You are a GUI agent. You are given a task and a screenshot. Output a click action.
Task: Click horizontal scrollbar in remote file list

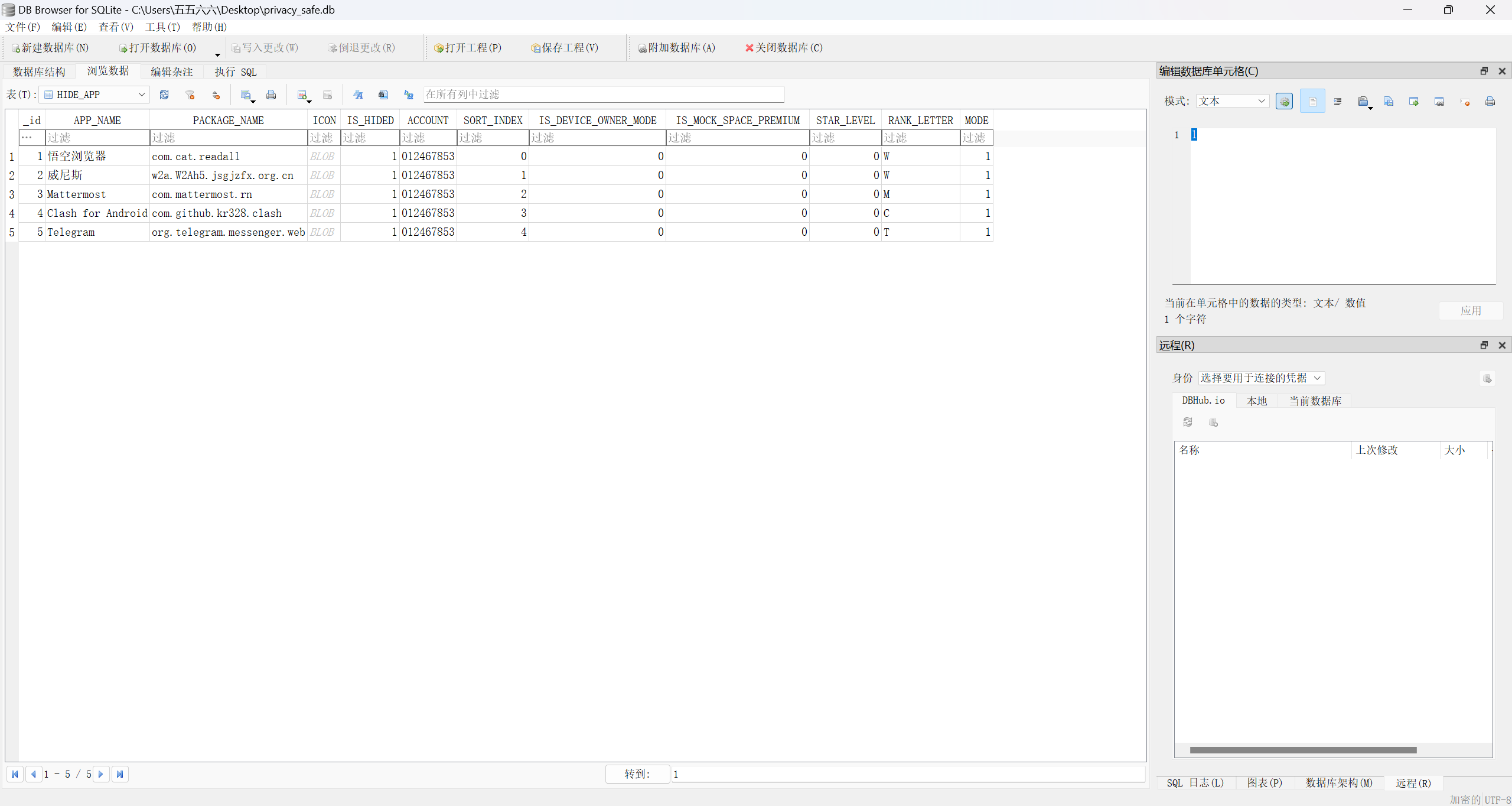tap(1302, 750)
